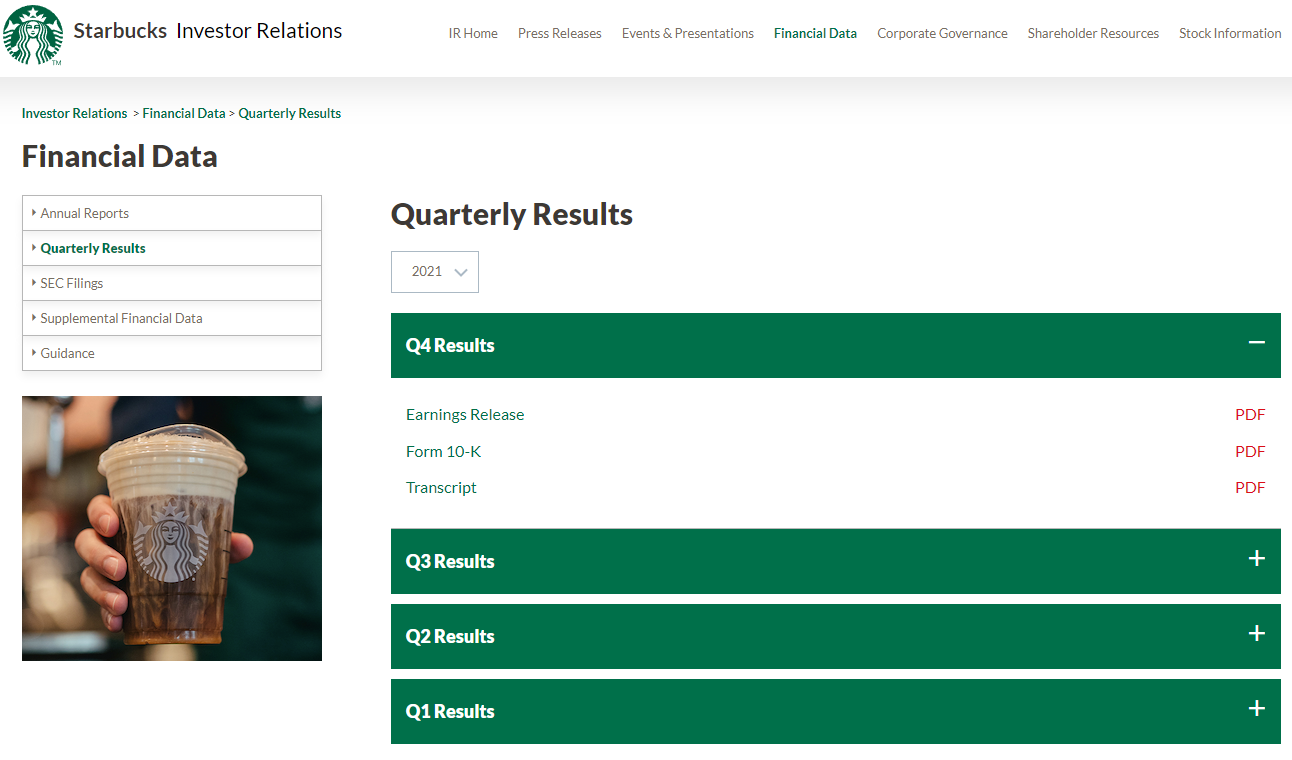Open the 2021 year dropdown
Viewport: 1292px width, 760px height.
tap(435, 272)
